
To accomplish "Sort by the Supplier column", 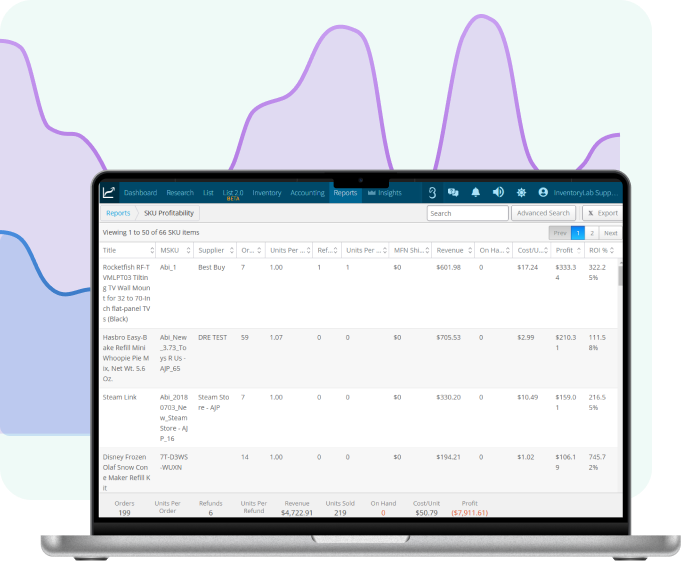I will 215,251.
